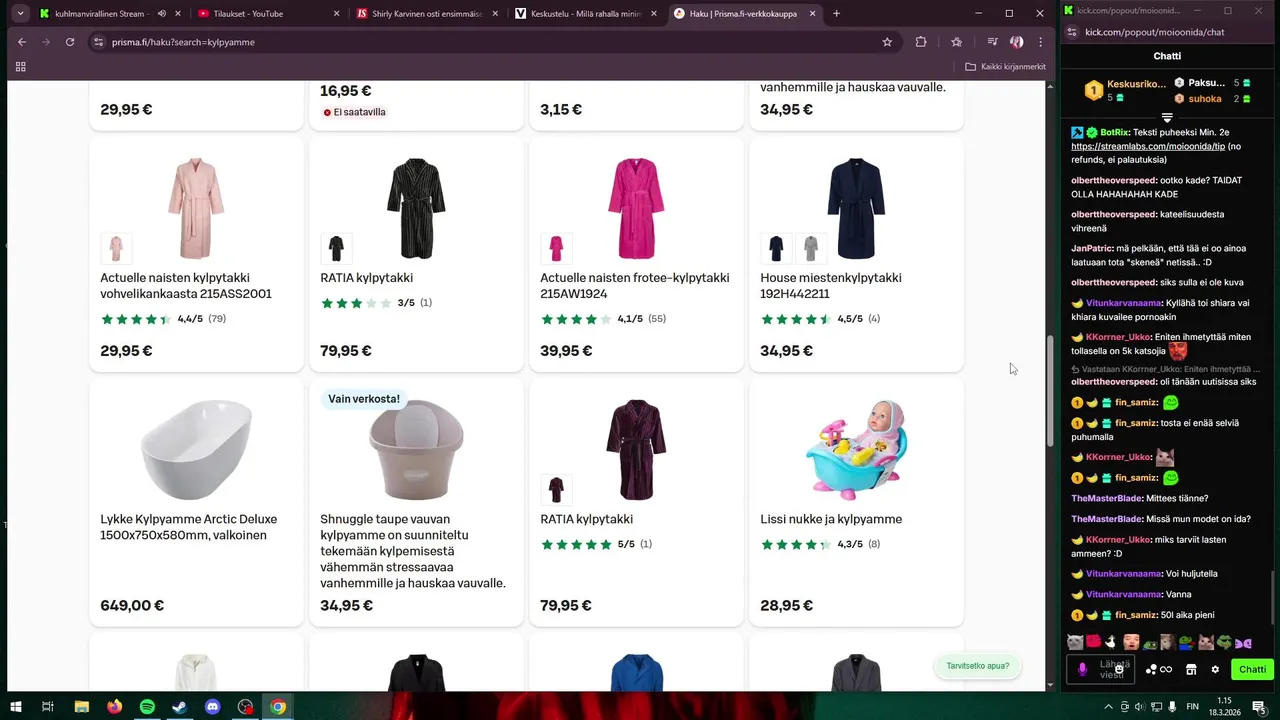Open the emoji picker in chat input
The width and height of the screenshot is (1280, 720).
pyautogui.click(x=1119, y=670)
